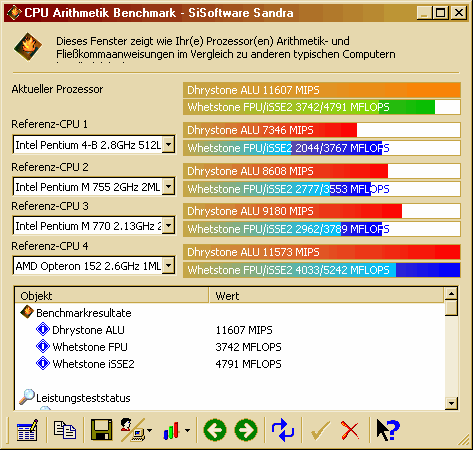Viewport: 473px width, 450px height.
Task: Open the dropdown arrow beside the bar chart icon
Action: tap(188, 430)
